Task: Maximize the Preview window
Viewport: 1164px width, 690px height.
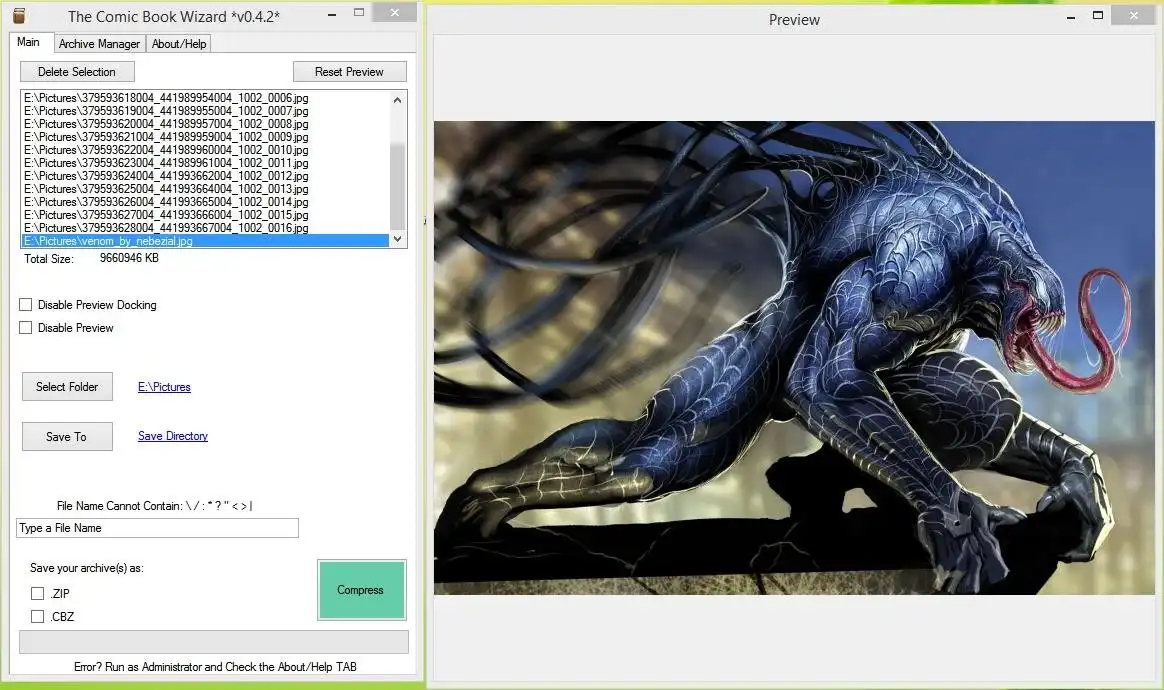Action: pyautogui.click(x=1098, y=16)
